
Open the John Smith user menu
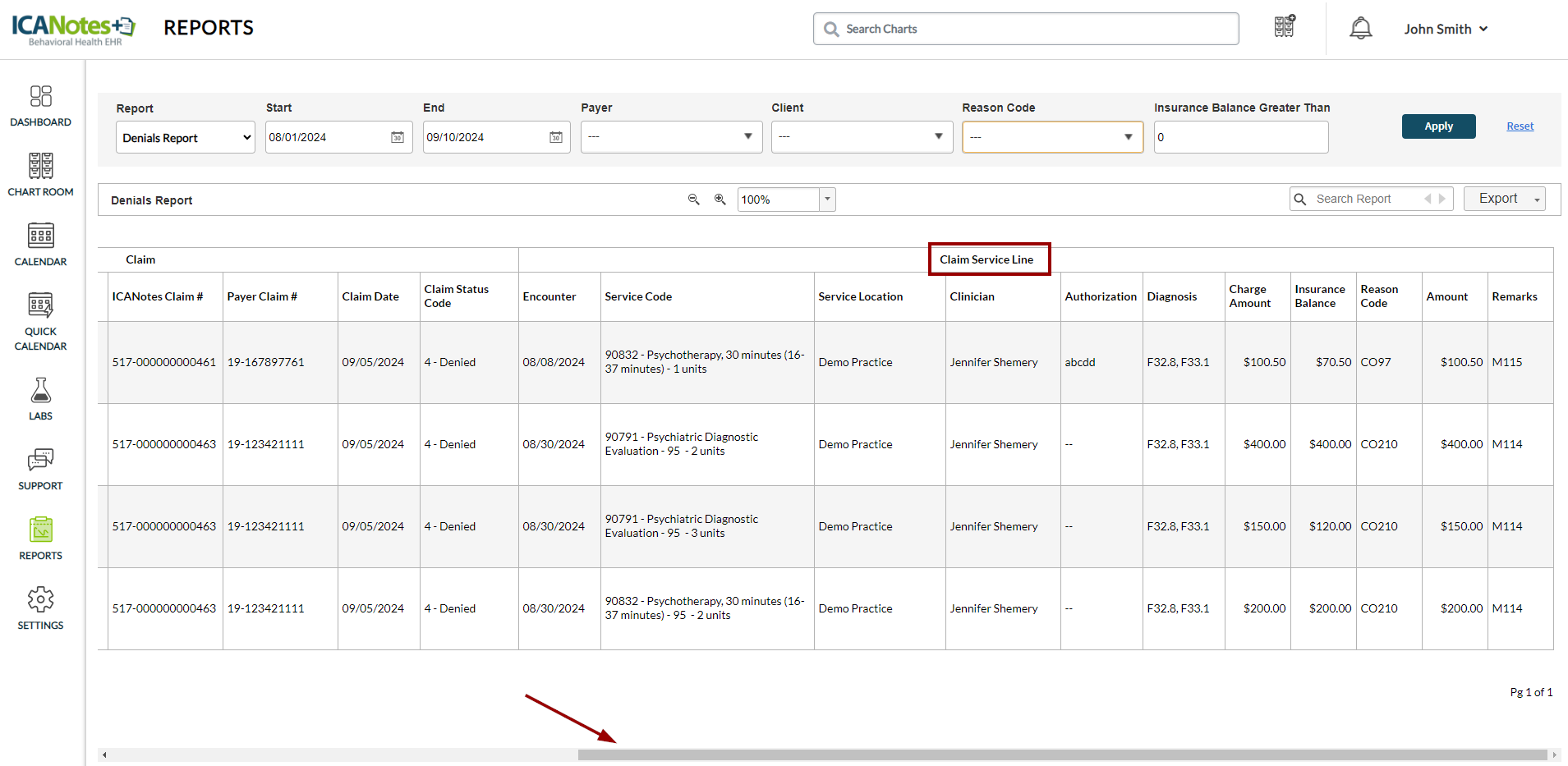[x=1445, y=29]
